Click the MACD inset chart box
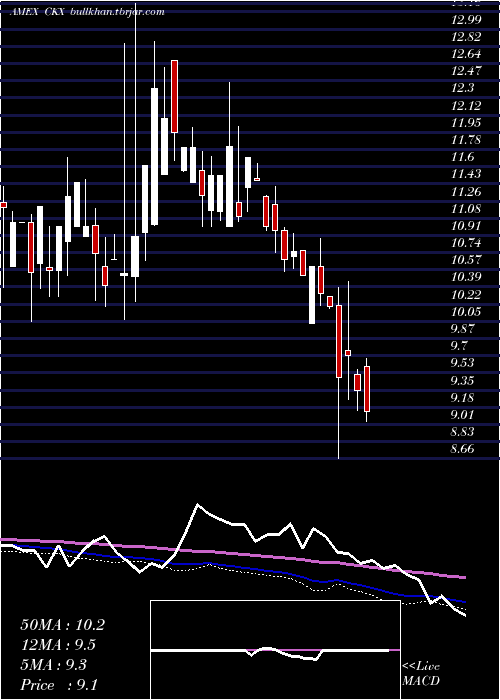 (x=275, y=650)
